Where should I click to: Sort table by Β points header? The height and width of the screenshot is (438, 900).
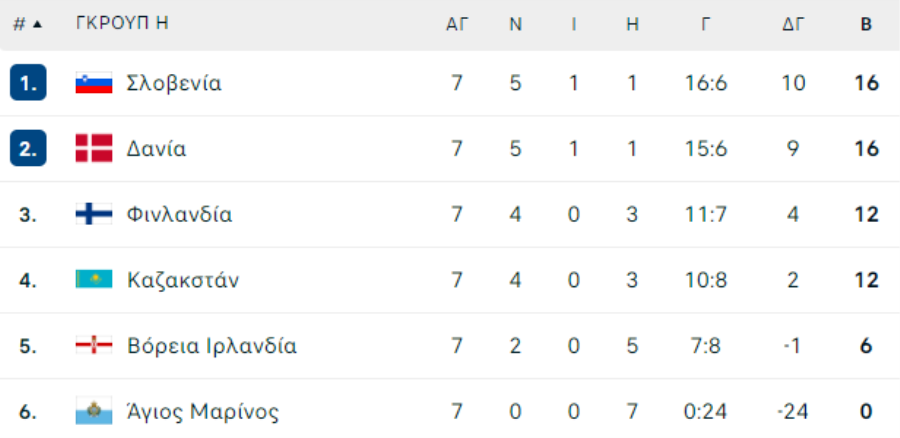866,25
